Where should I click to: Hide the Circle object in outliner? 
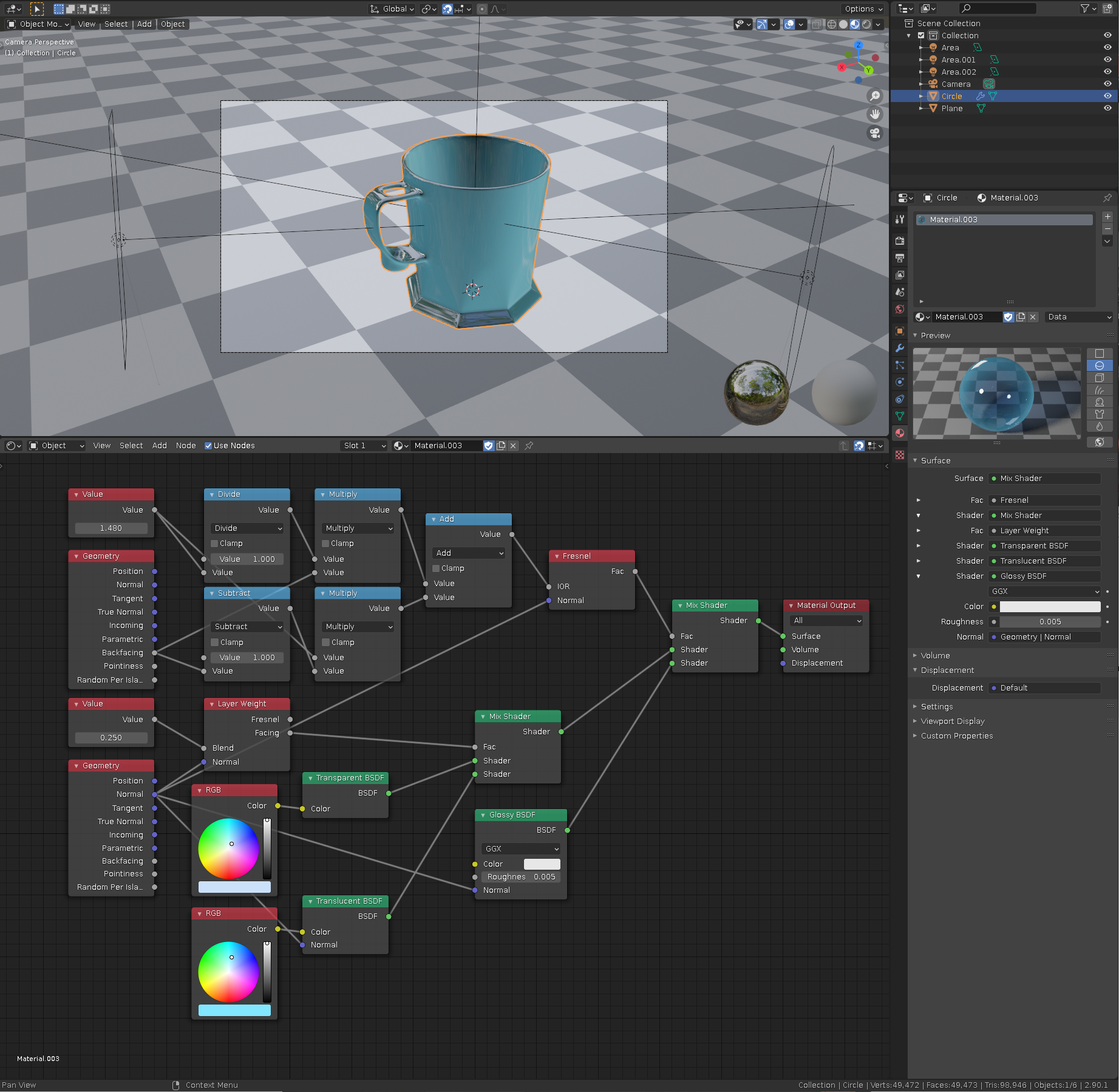(1107, 96)
